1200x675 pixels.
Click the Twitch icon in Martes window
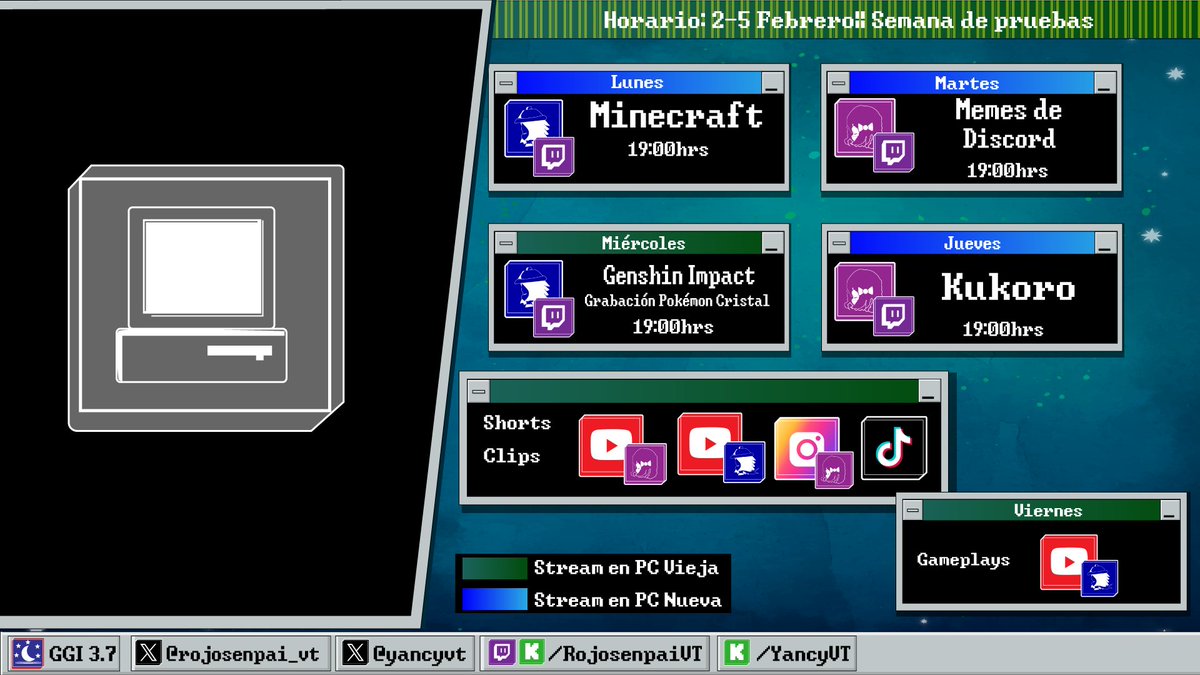click(894, 153)
